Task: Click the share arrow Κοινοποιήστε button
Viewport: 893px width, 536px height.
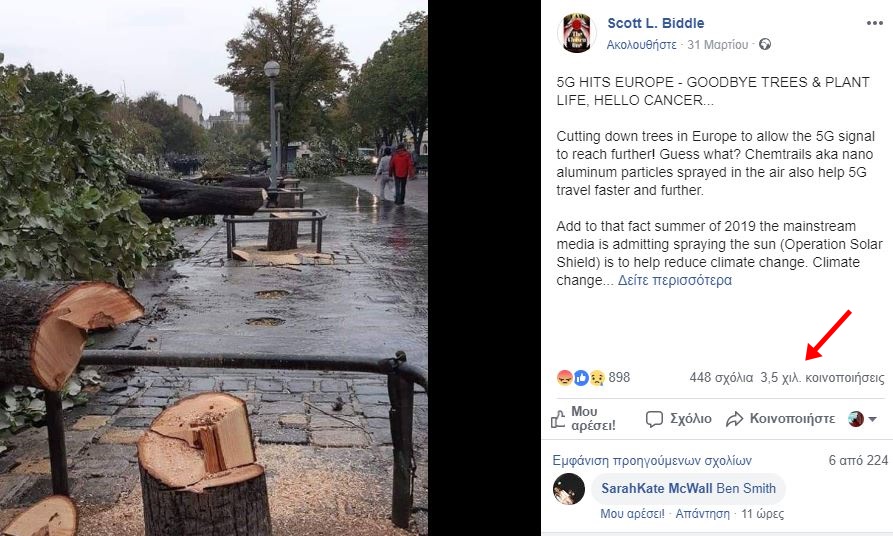Action: point(780,419)
